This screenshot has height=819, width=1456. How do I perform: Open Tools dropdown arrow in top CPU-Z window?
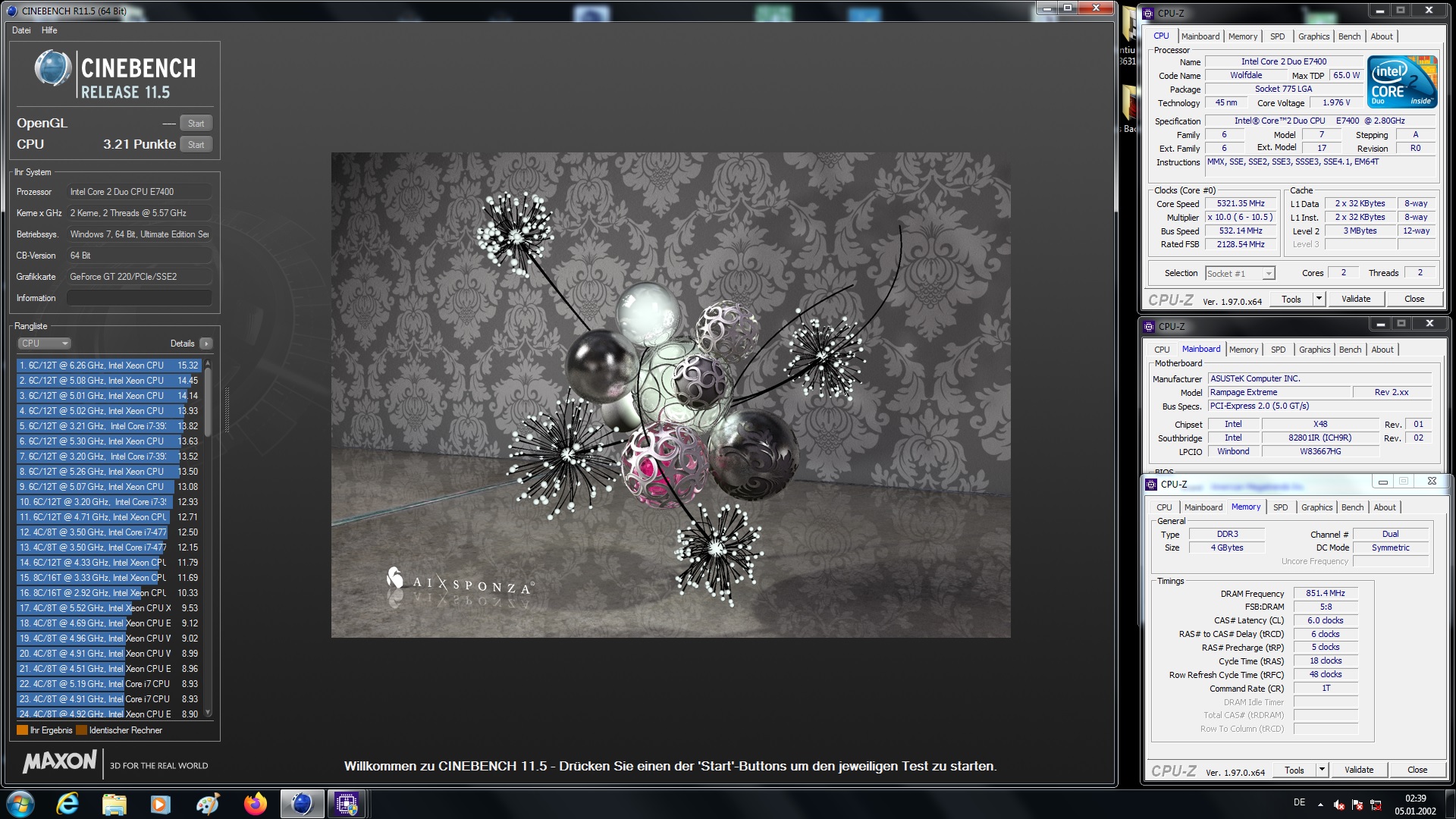coord(1319,299)
